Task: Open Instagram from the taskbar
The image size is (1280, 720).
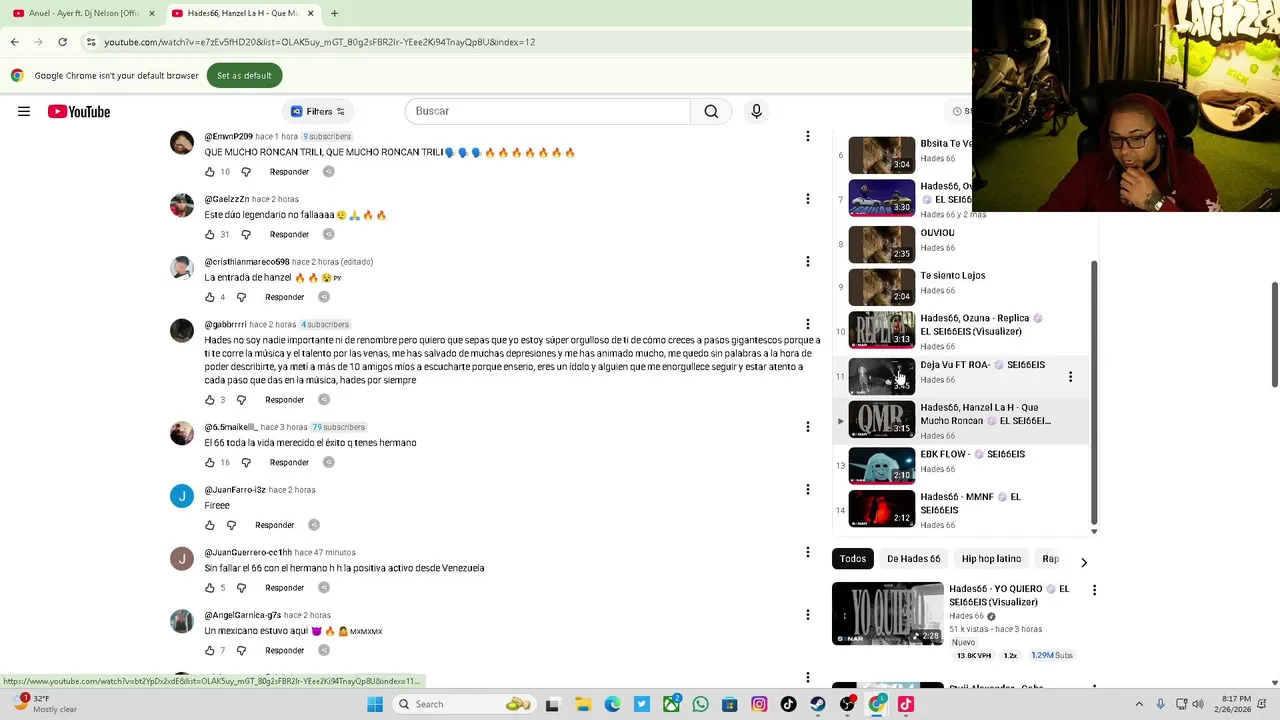Action: click(759, 704)
